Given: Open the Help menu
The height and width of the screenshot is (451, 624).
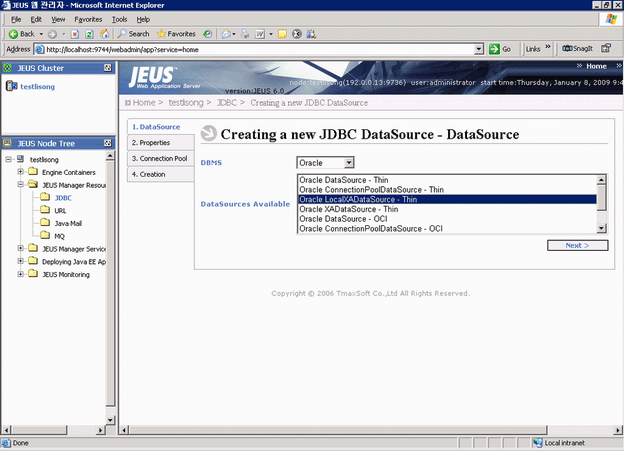Looking at the screenshot, I should 143,19.
